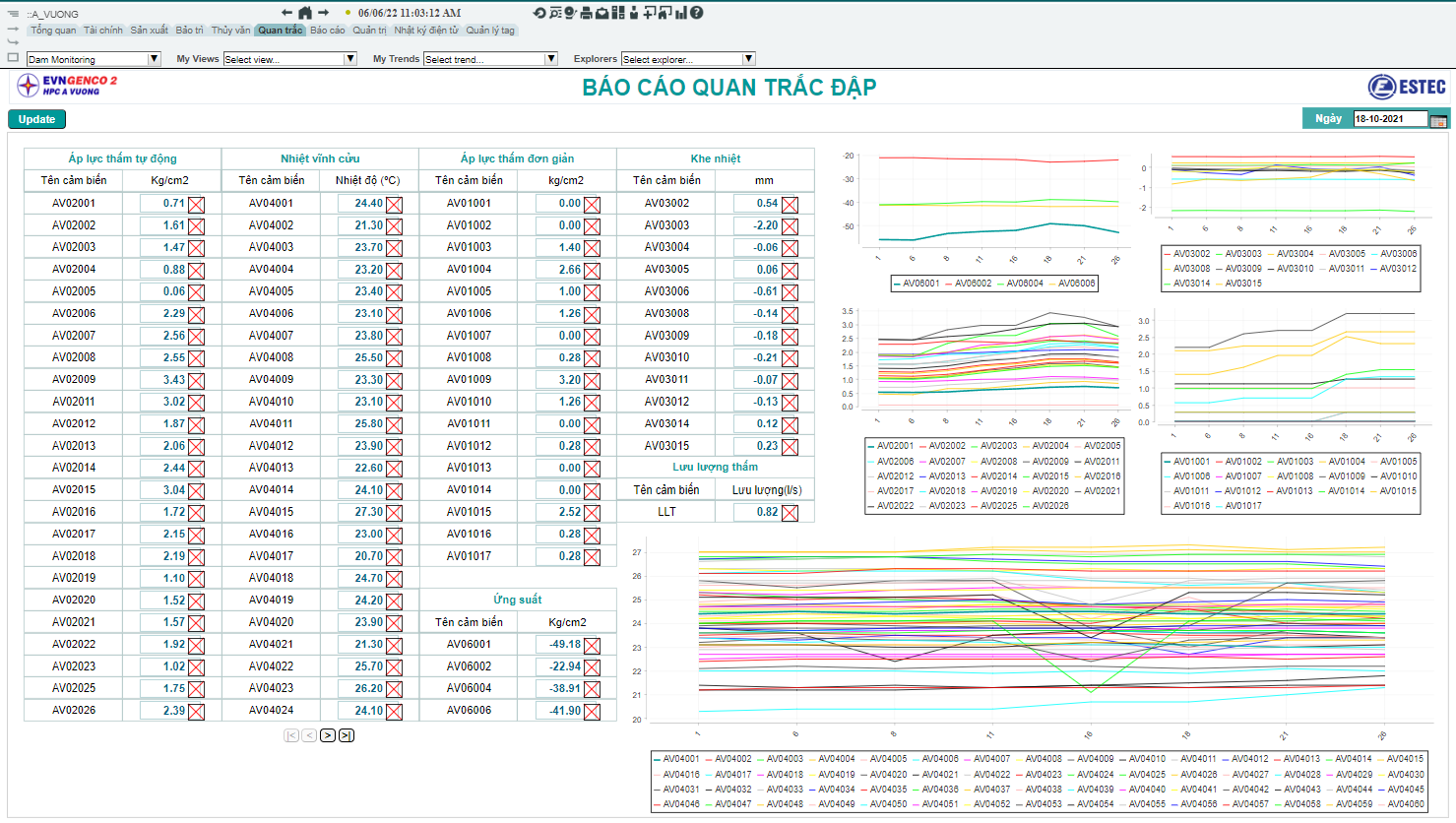
Task: Click the refresh icon in top toolbar
Action: click(x=539, y=13)
